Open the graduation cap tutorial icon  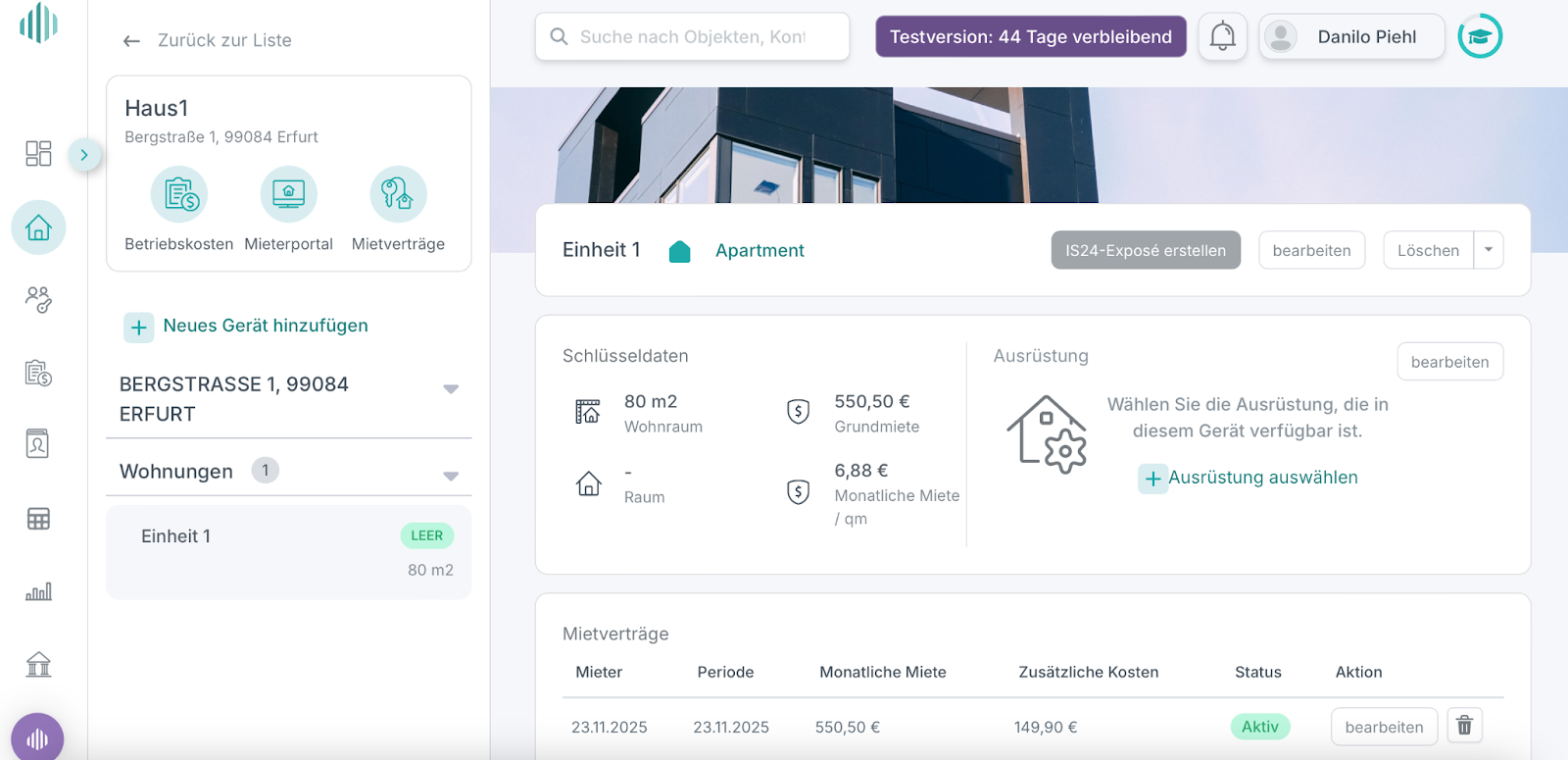tap(1480, 37)
